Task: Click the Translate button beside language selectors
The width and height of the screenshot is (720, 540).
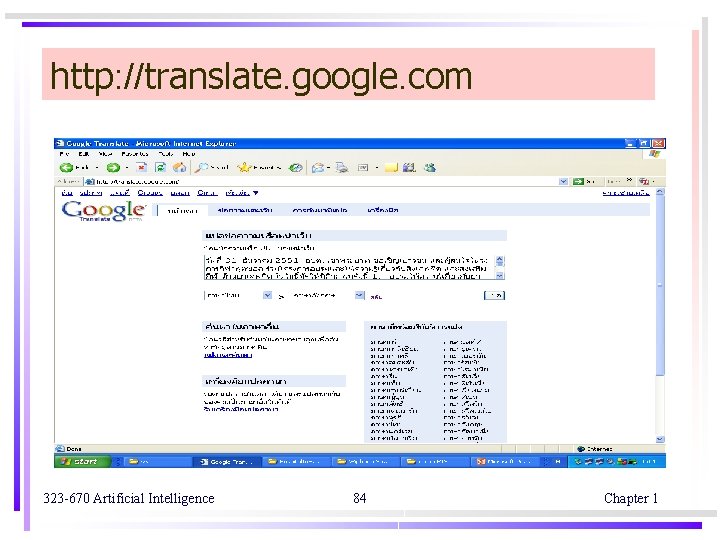Action: (x=495, y=295)
